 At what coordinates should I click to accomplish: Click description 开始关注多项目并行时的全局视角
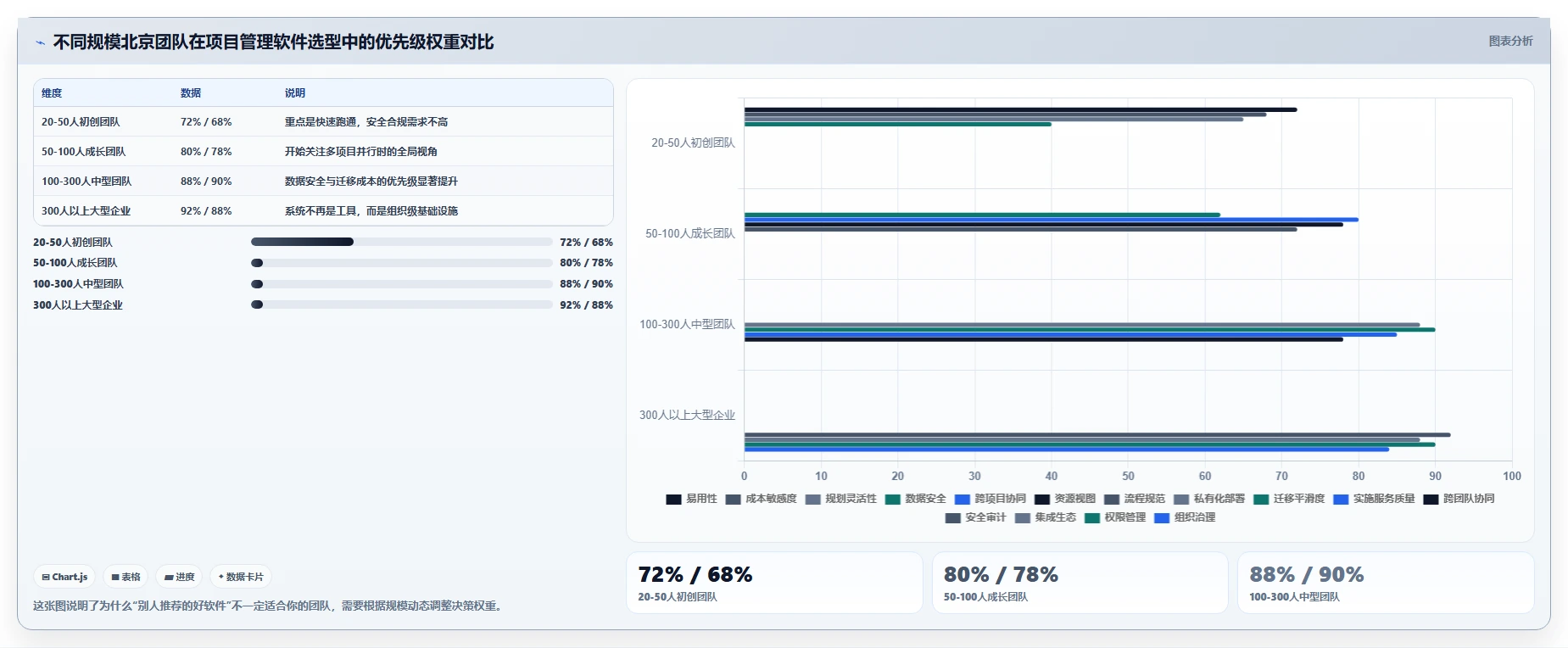point(361,152)
